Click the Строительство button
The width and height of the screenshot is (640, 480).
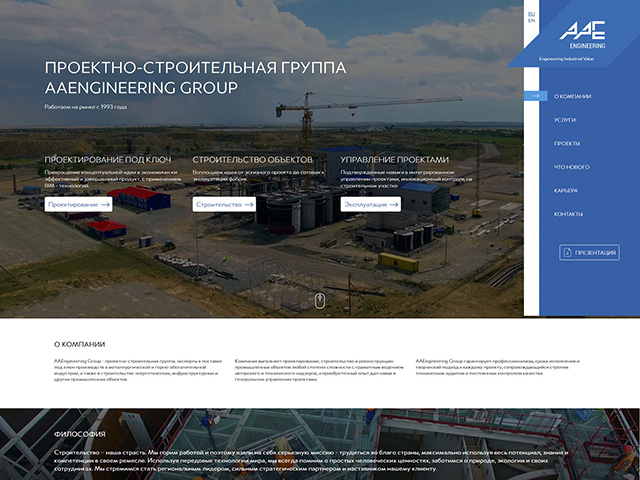[224, 204]
